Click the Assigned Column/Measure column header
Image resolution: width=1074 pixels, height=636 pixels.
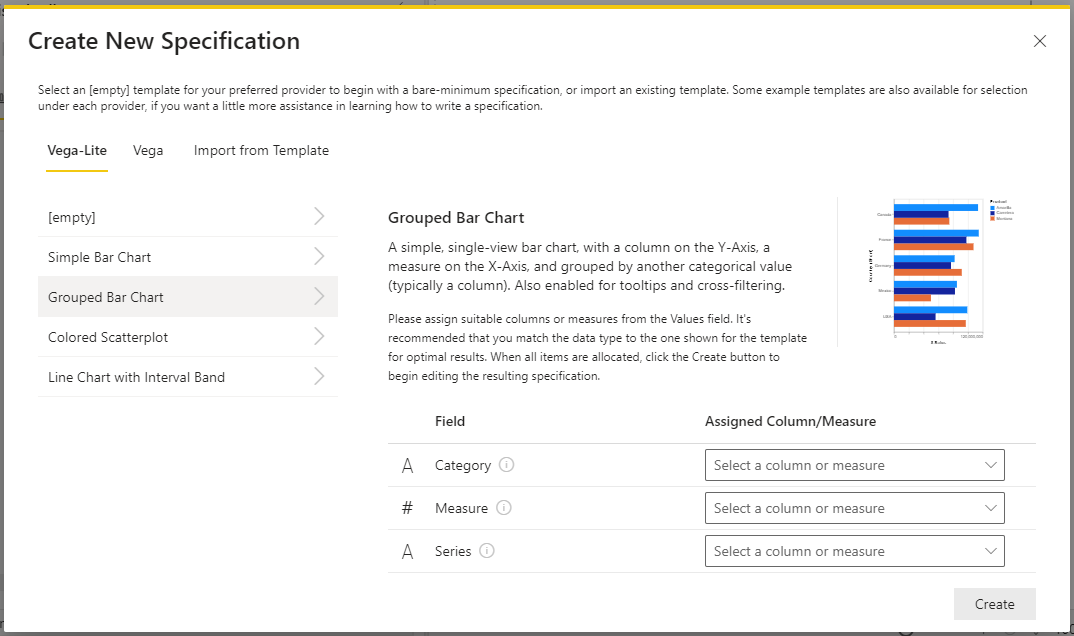tap(790, 422)
